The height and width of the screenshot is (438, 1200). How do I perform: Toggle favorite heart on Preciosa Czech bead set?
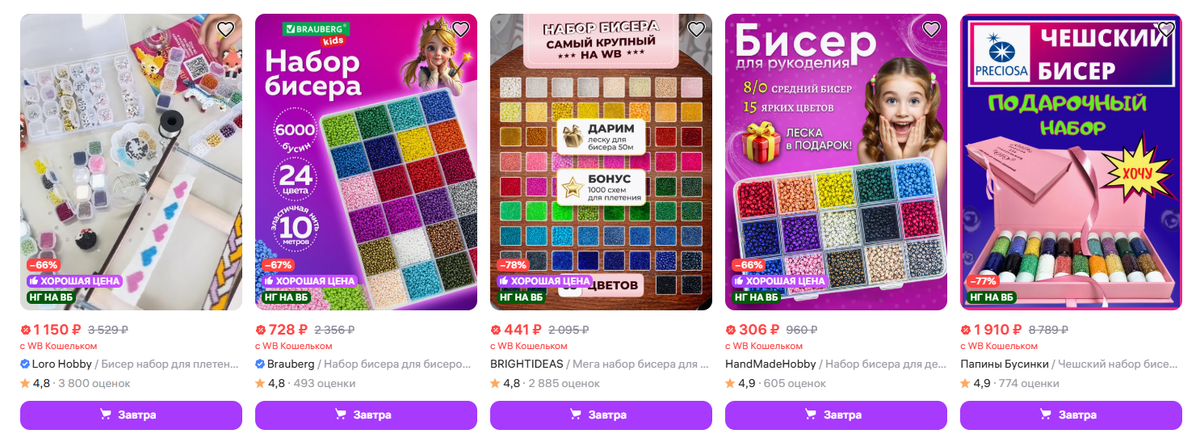click(1166, 29)
